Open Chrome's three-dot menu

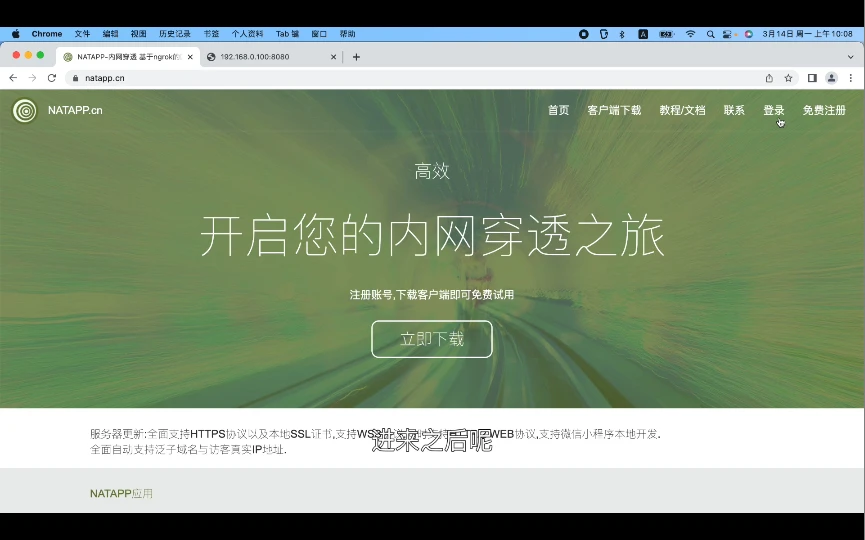[x=851, y=78]
